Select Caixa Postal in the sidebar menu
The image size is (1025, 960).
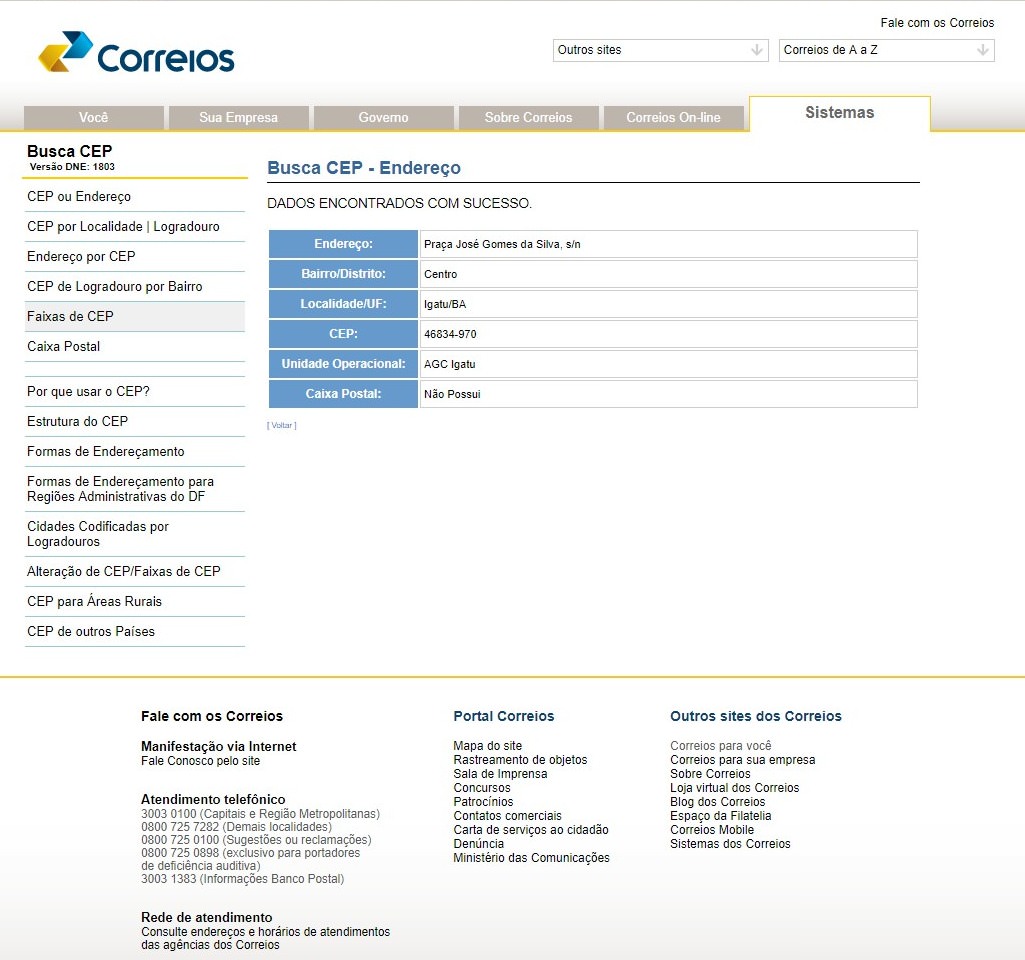(63, 347)
